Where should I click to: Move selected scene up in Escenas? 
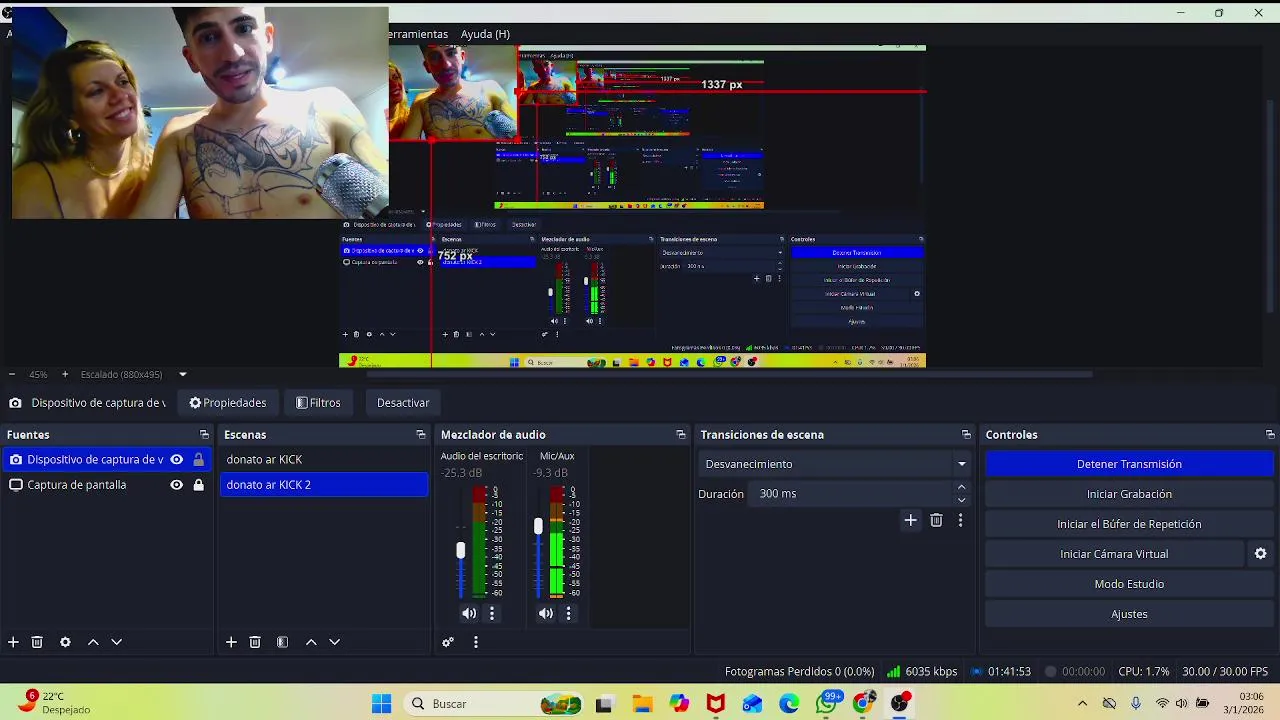(x=311, y=642)
